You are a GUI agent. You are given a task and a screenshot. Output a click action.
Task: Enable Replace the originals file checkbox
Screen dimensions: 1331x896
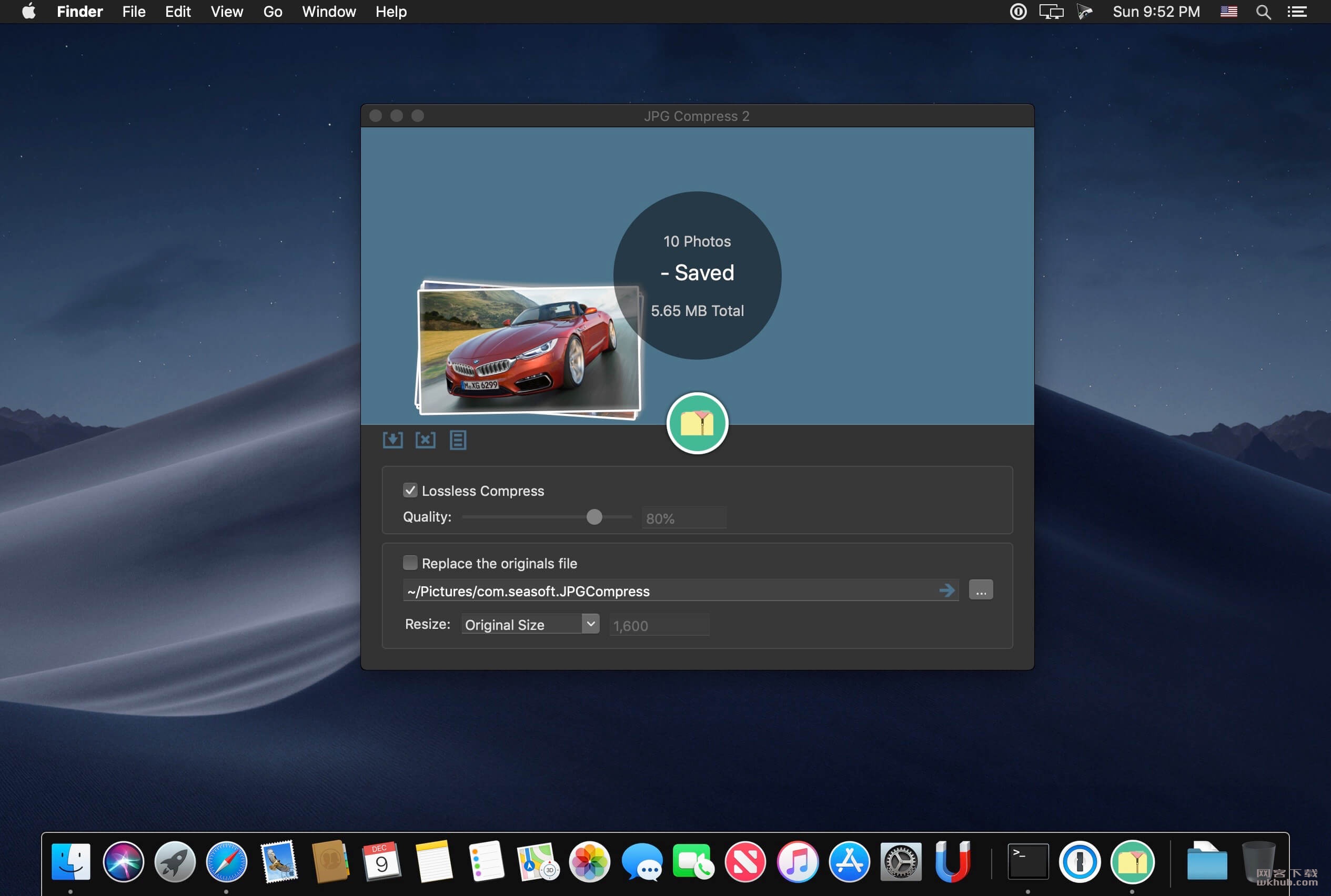[410, 563]
